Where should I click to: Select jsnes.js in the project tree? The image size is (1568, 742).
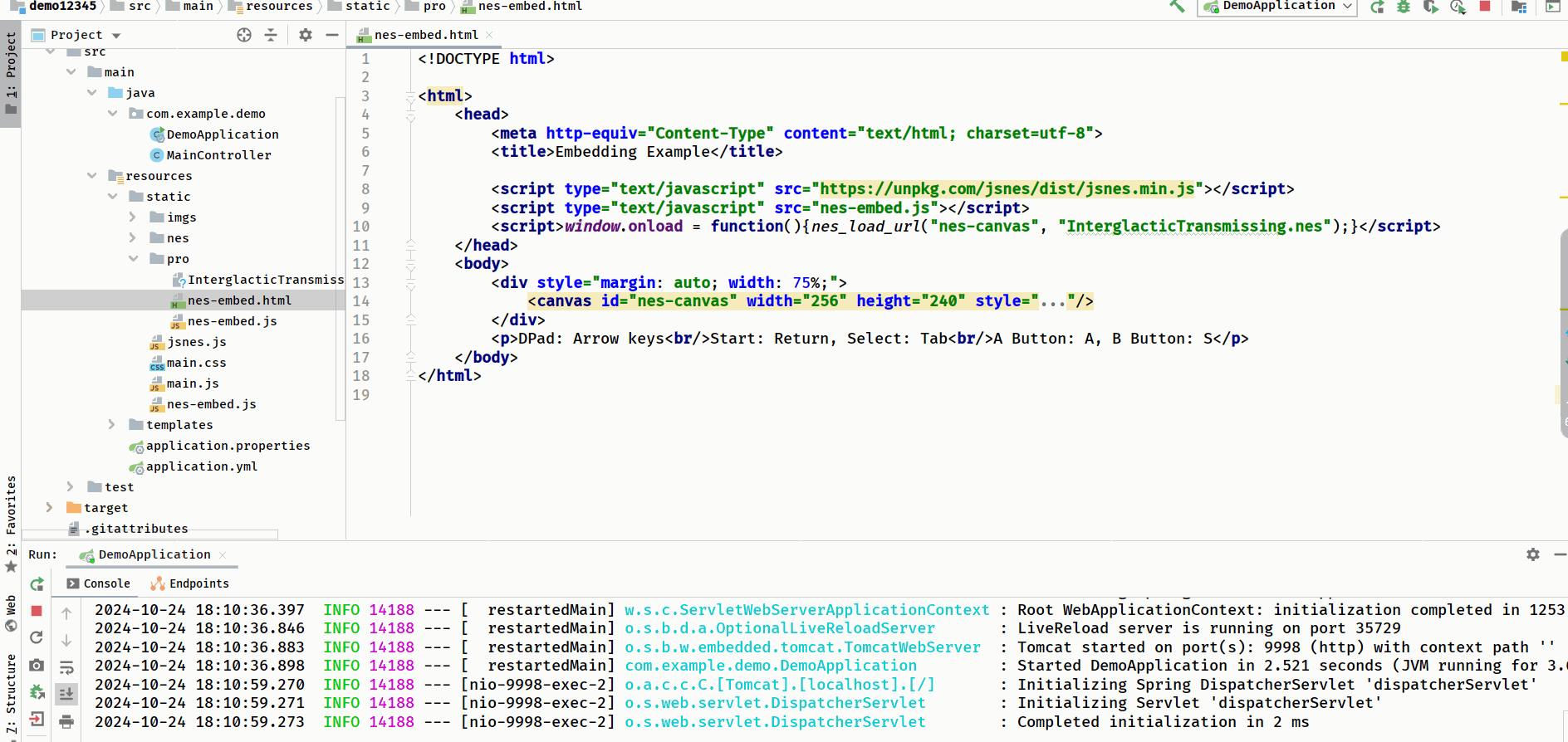click(x=188, y=342)
